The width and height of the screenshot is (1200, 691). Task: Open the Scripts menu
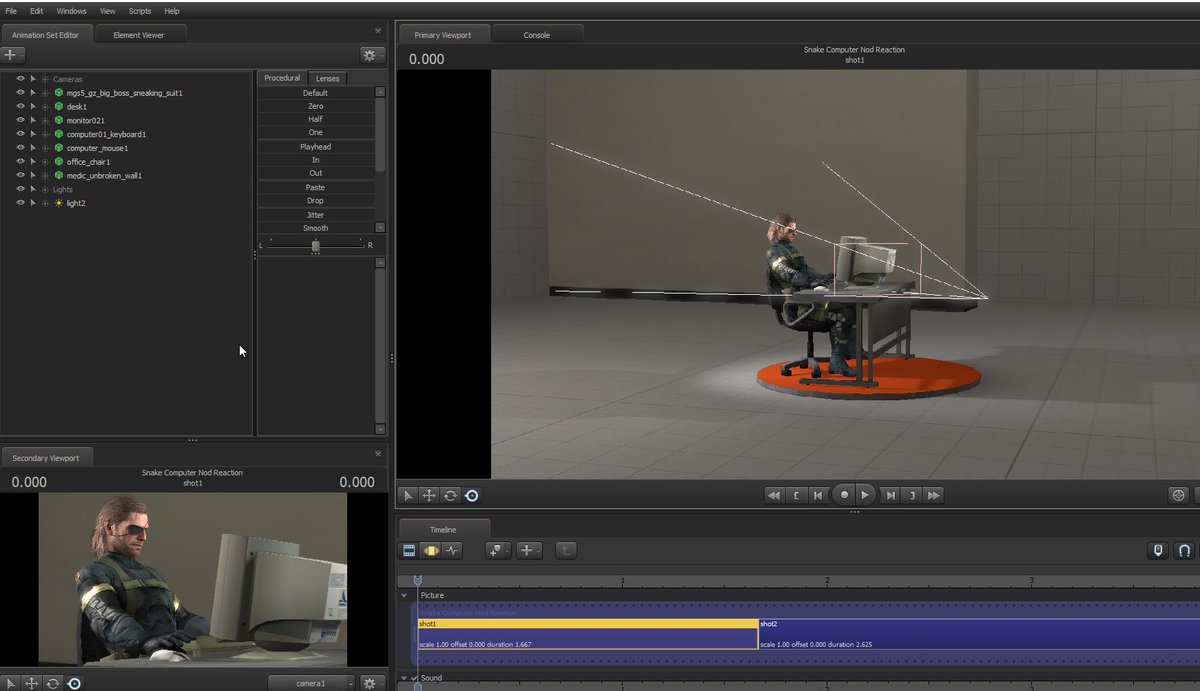(140, 11)
